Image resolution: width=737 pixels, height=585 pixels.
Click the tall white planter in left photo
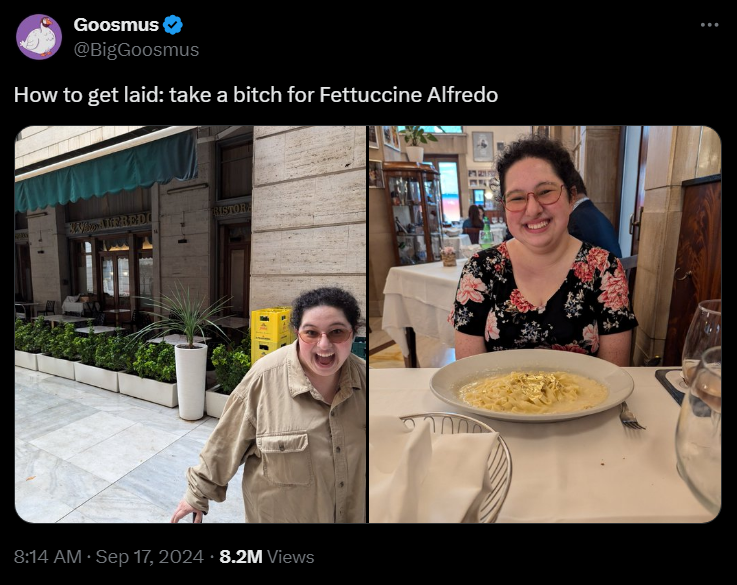191,382
